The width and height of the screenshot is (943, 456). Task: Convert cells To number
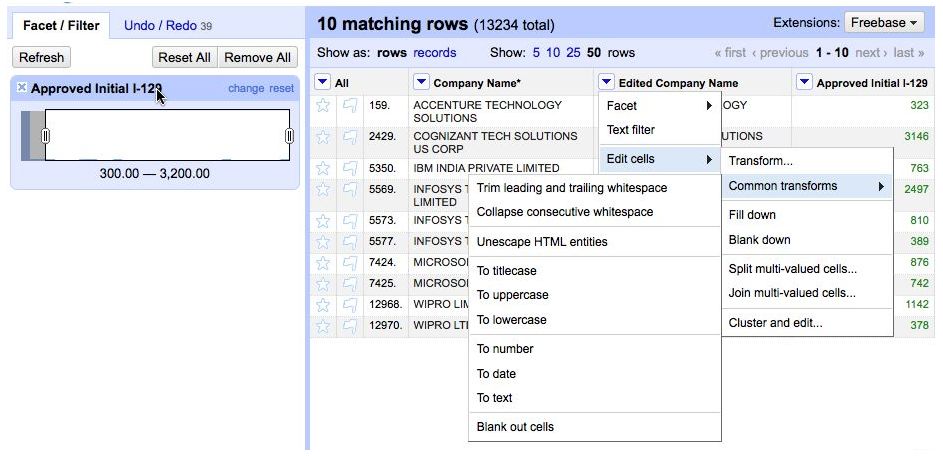(594, 349)
